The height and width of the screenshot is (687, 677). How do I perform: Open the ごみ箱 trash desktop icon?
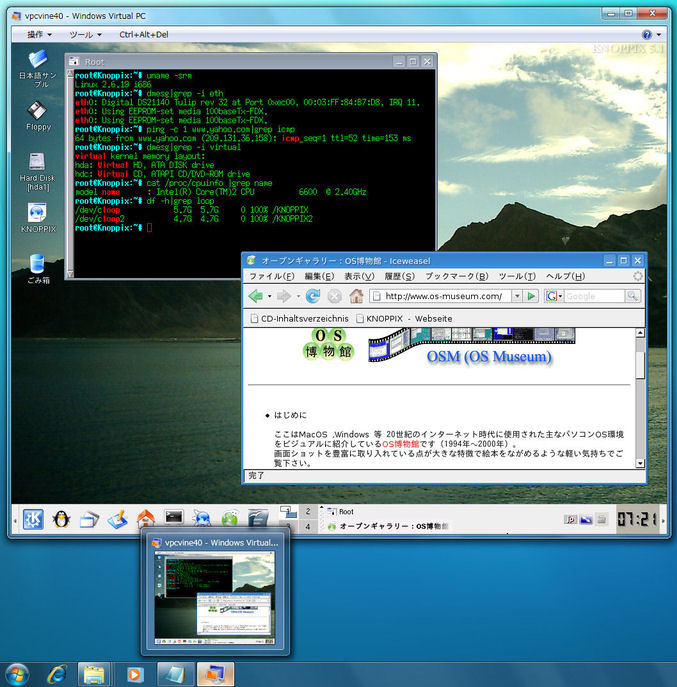coord(38,269)
